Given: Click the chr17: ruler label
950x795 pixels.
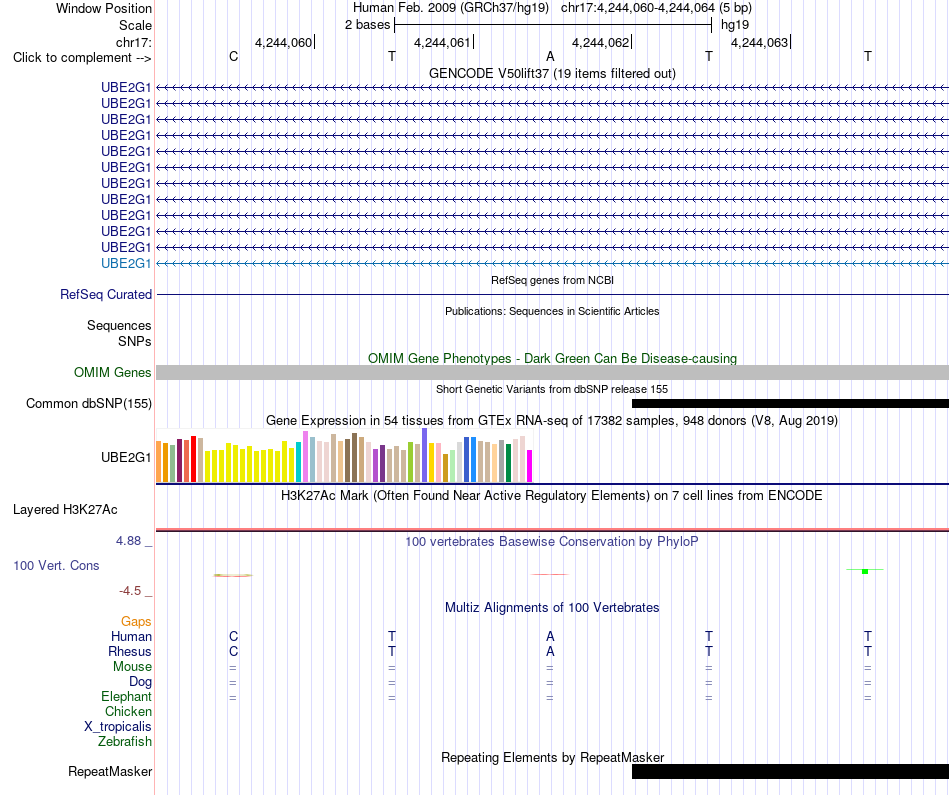Looking at the screenshot, I should tap(133, 42).
